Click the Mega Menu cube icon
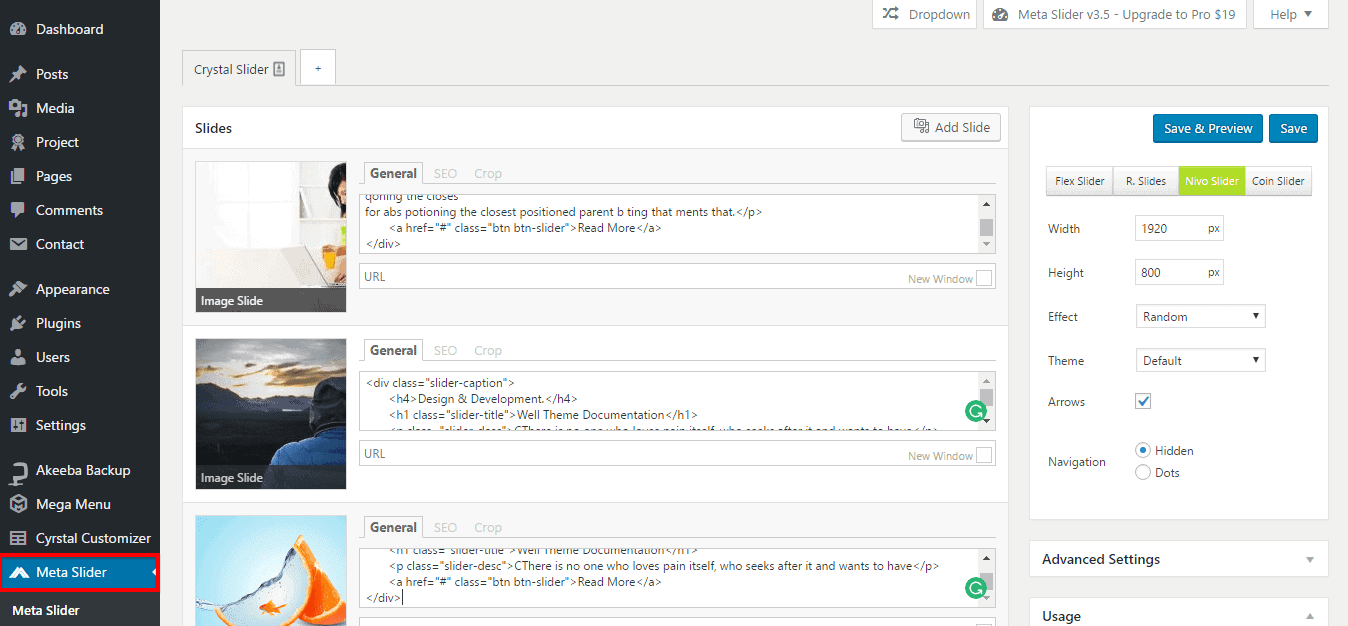 (18, 504)
